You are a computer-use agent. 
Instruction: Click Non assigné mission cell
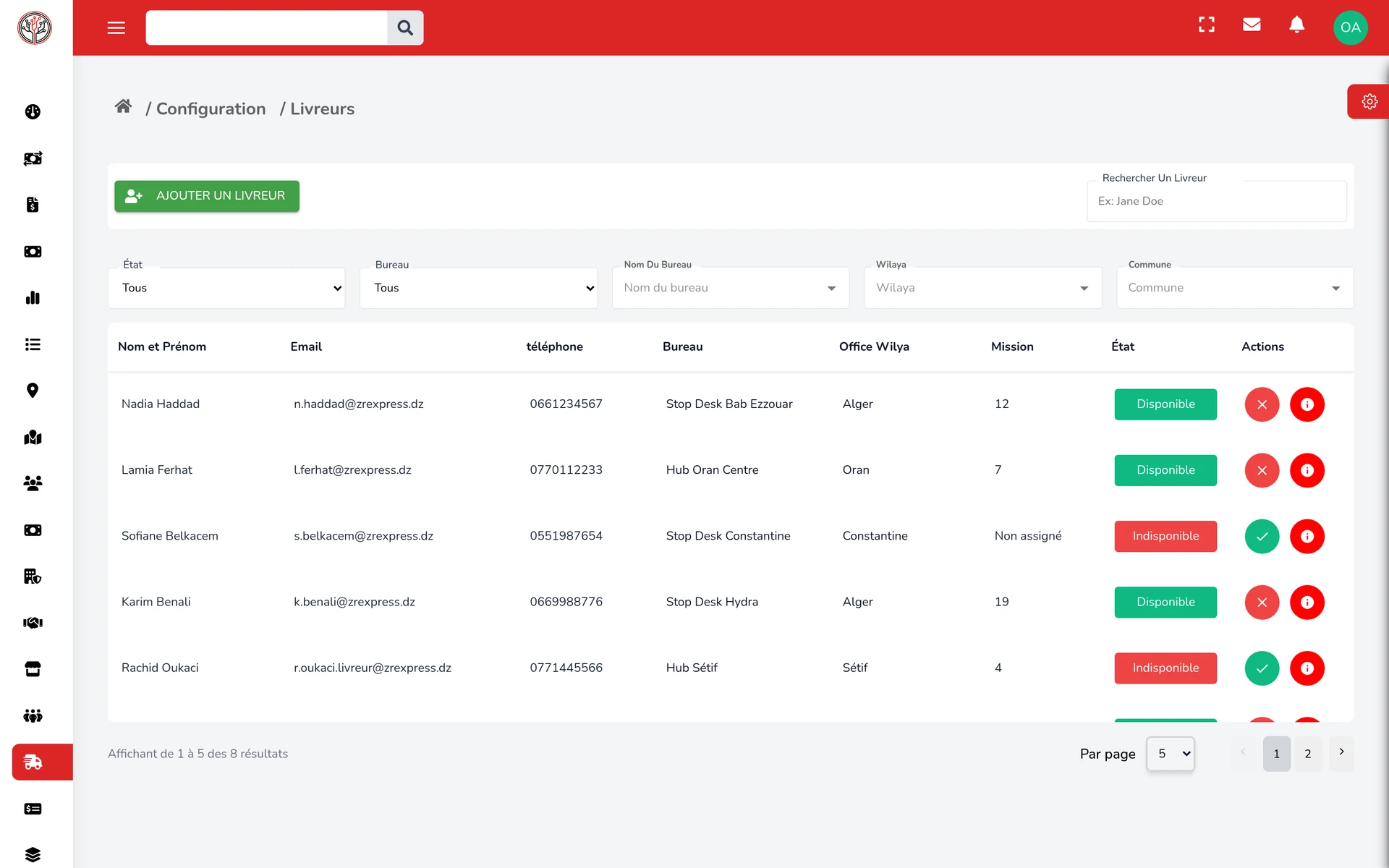1028,536
